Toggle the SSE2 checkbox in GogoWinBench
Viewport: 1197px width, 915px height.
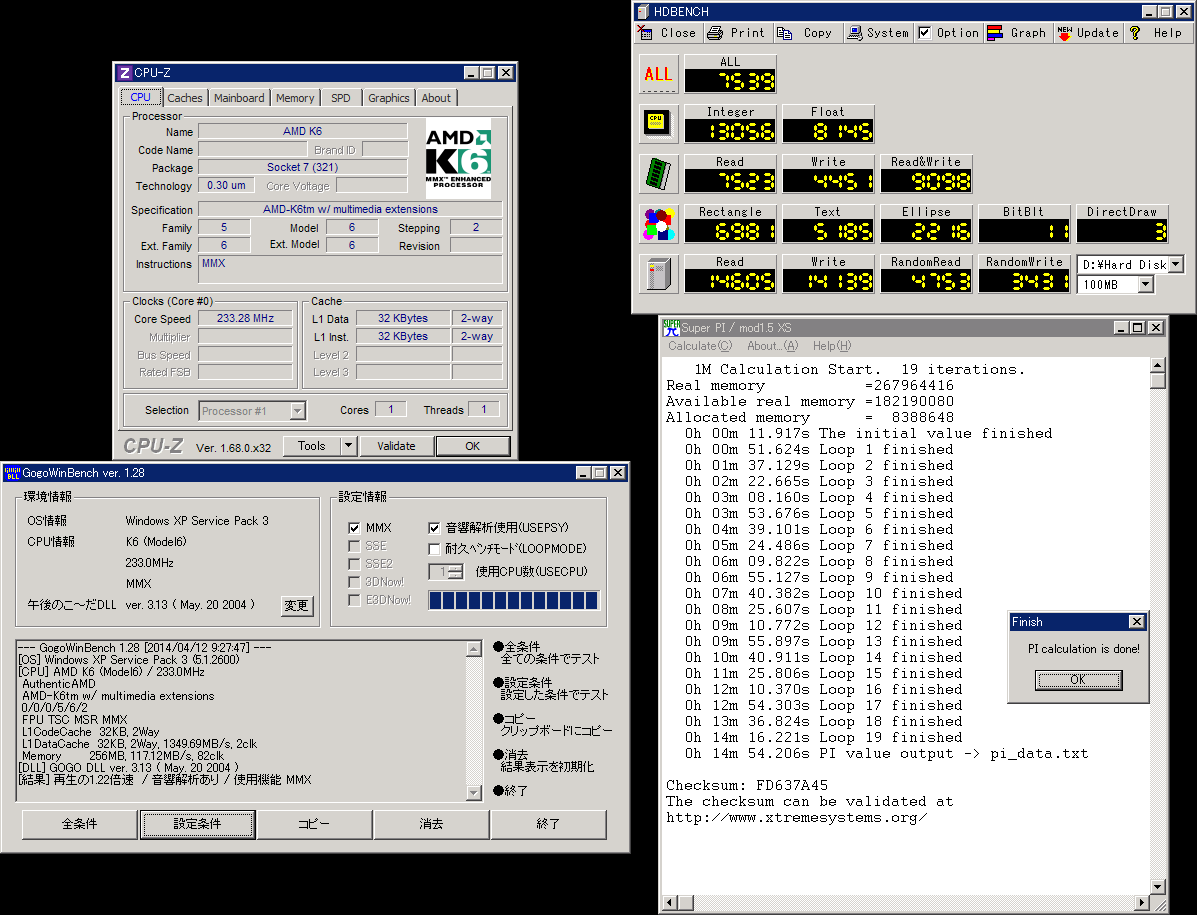click(x=353, y=564)
